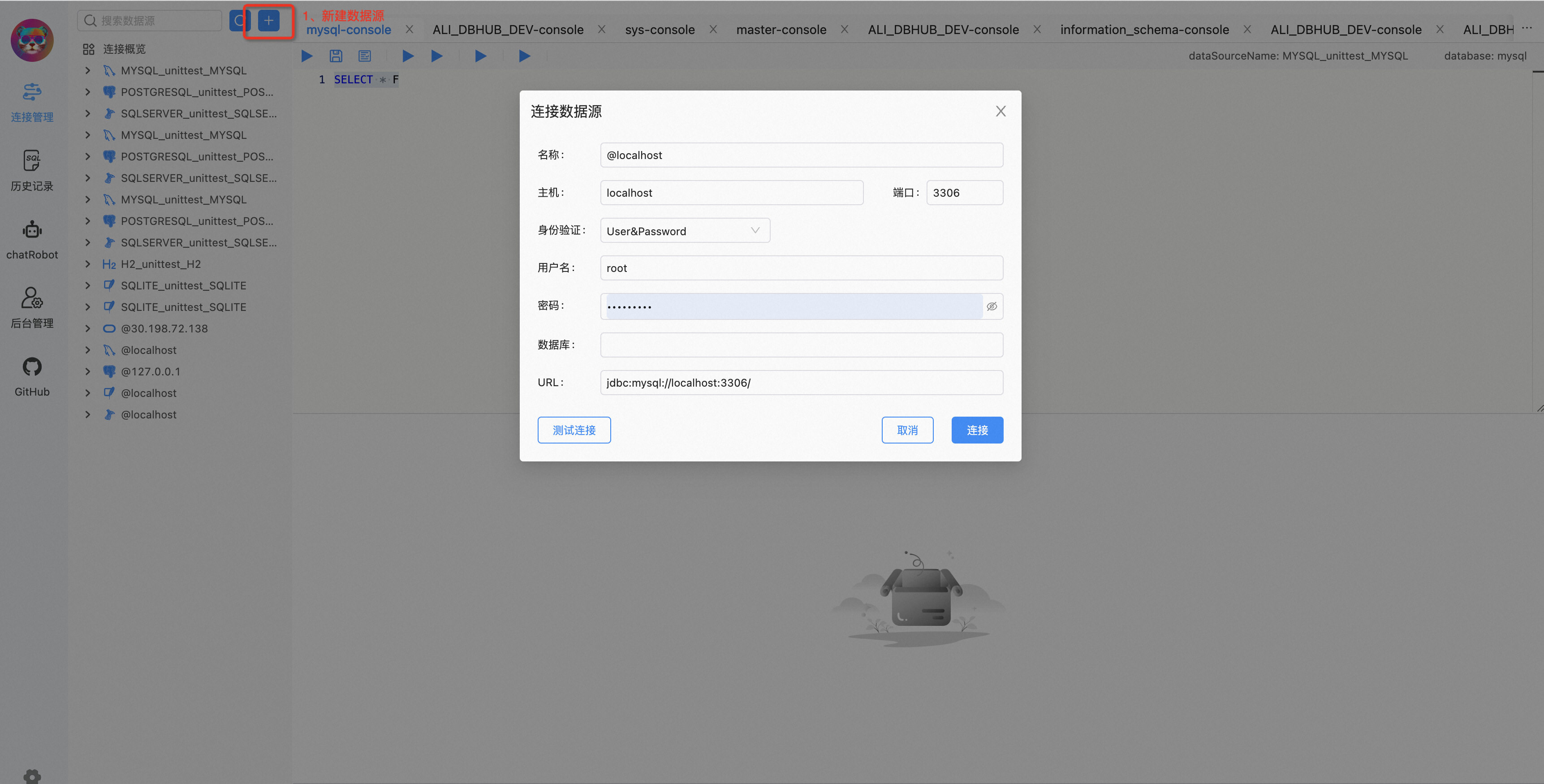Click the test connection button
Screen dimensions: 1544x784
pos(574,431)
